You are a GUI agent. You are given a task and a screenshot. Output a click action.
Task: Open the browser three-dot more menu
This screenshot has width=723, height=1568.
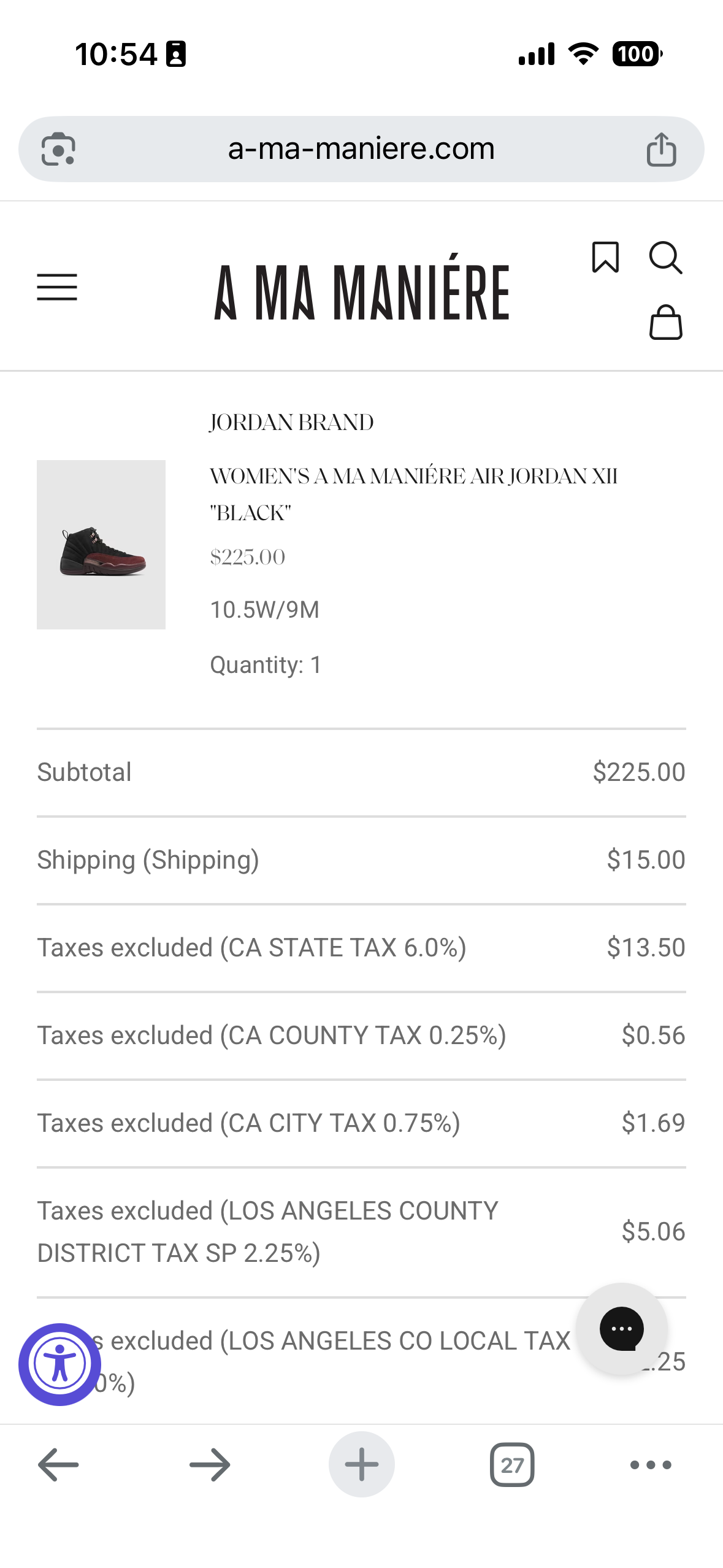[651, 1464]
